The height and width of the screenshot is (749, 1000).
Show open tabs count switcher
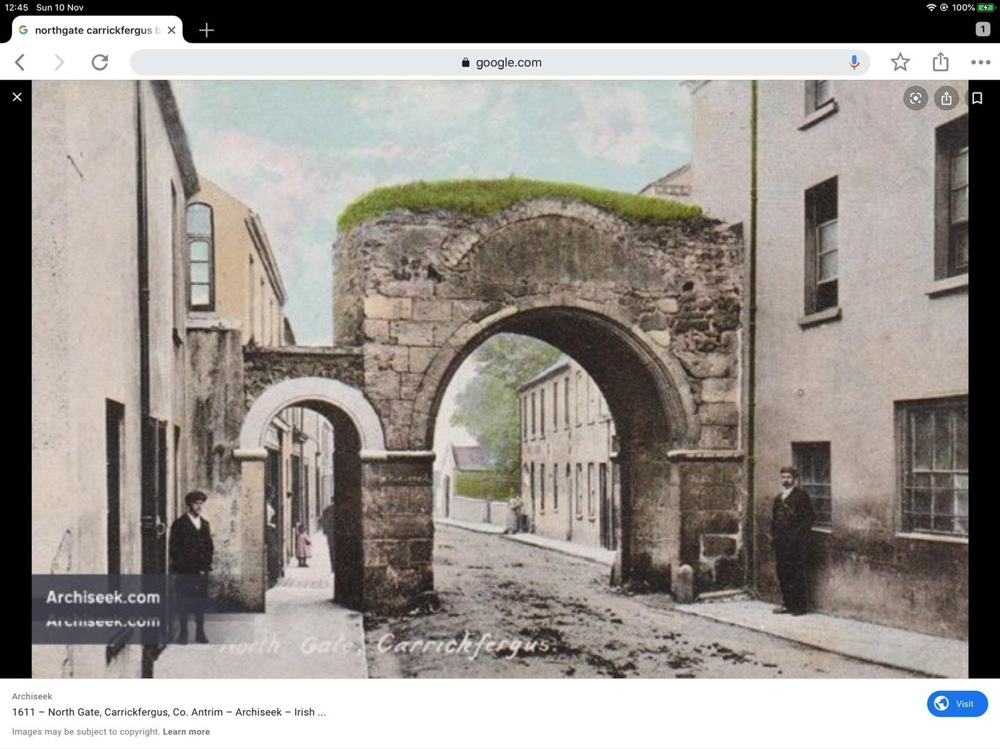coord(982,29)
